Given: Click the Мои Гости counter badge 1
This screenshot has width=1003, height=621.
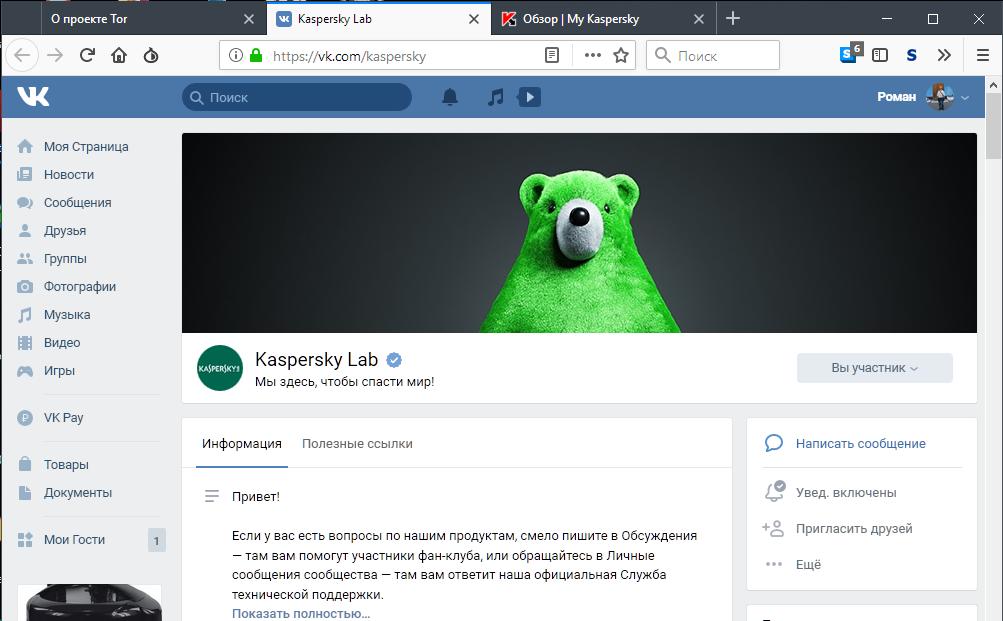Looking at the screenshot, I should (157, 540).
